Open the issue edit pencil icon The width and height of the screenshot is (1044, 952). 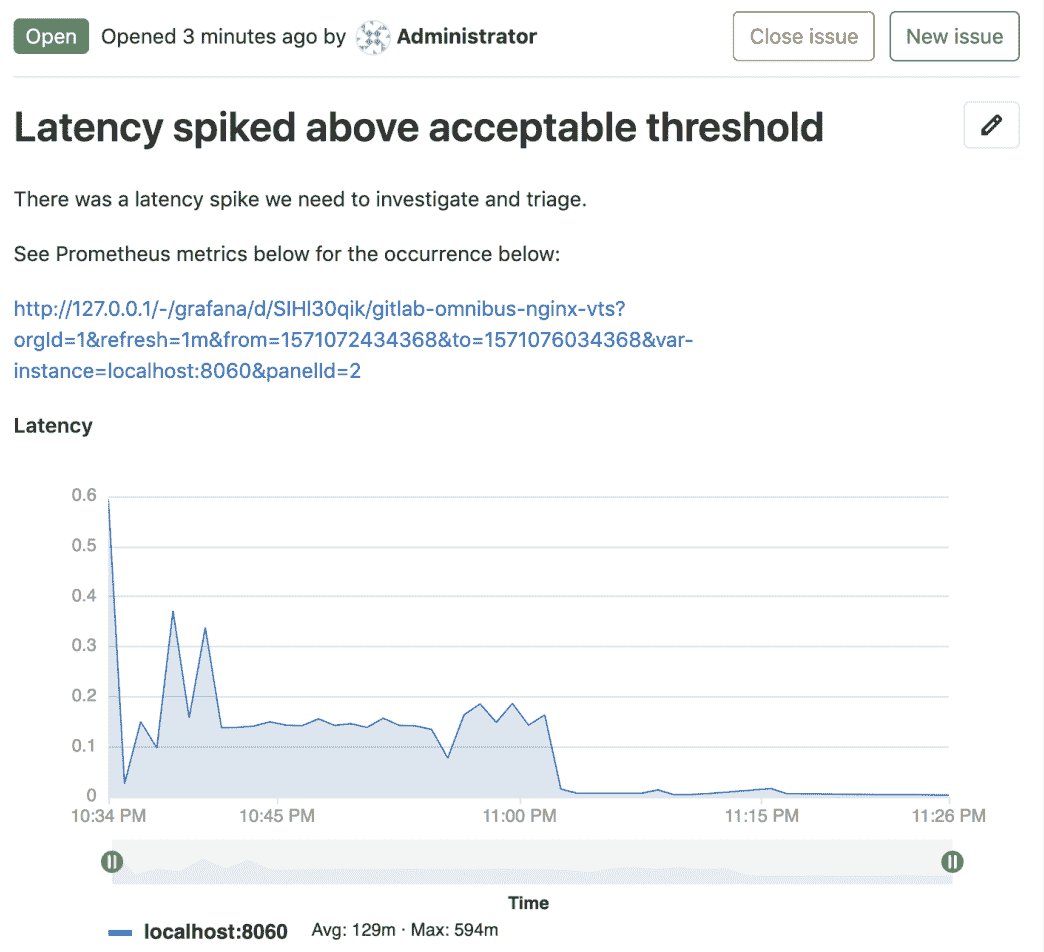pyautogui.click(x=990, y=125)
